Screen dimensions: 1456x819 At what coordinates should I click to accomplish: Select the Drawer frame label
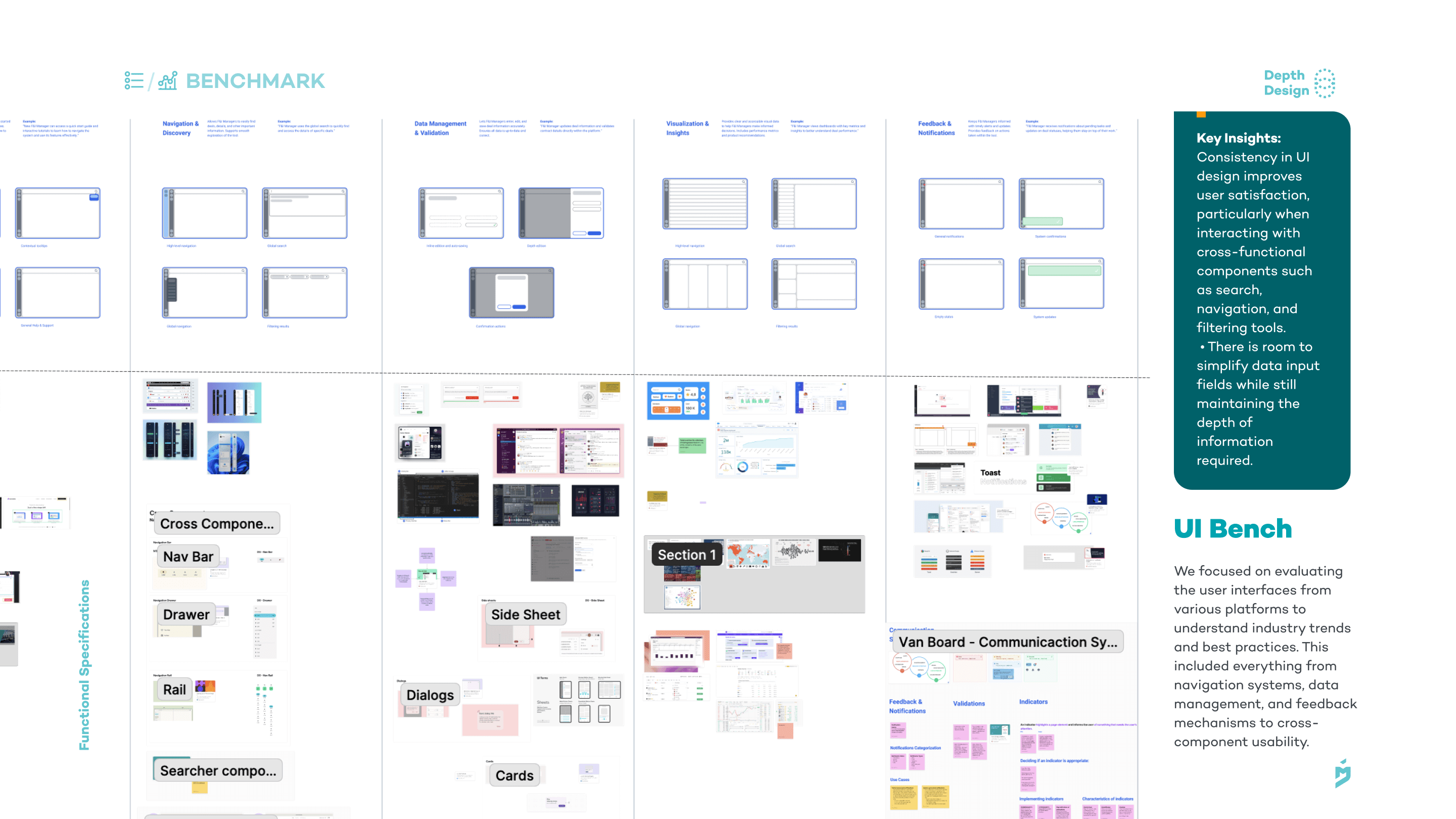187,614
